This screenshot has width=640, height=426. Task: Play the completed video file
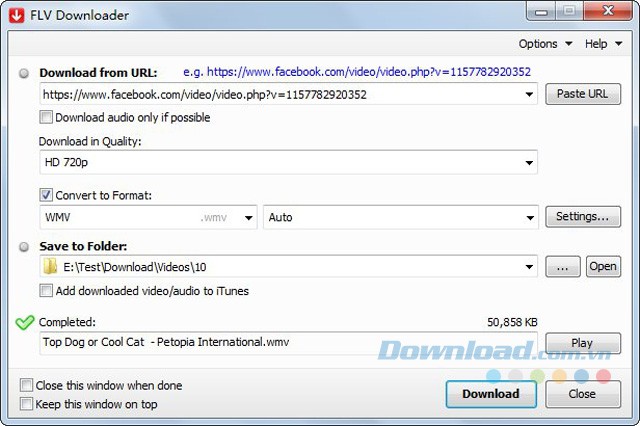[583, 343]
